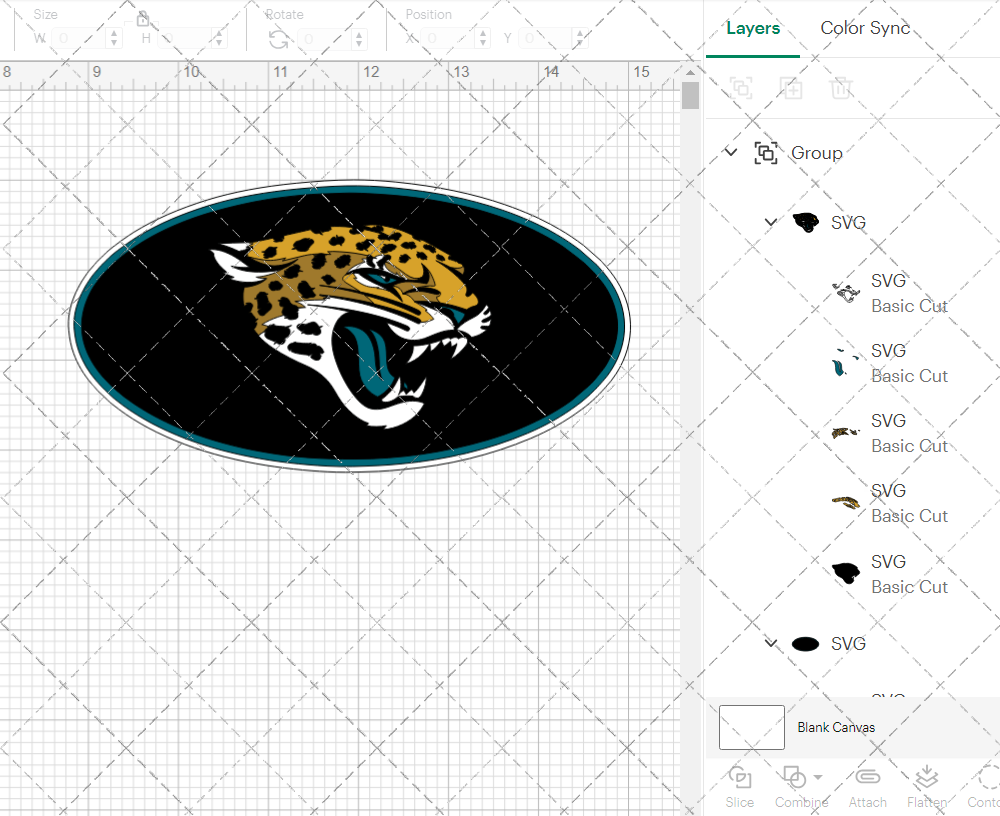Click the Slice tool button
This screenshot has width=1000, height=816.
click(x=740, y=787)
